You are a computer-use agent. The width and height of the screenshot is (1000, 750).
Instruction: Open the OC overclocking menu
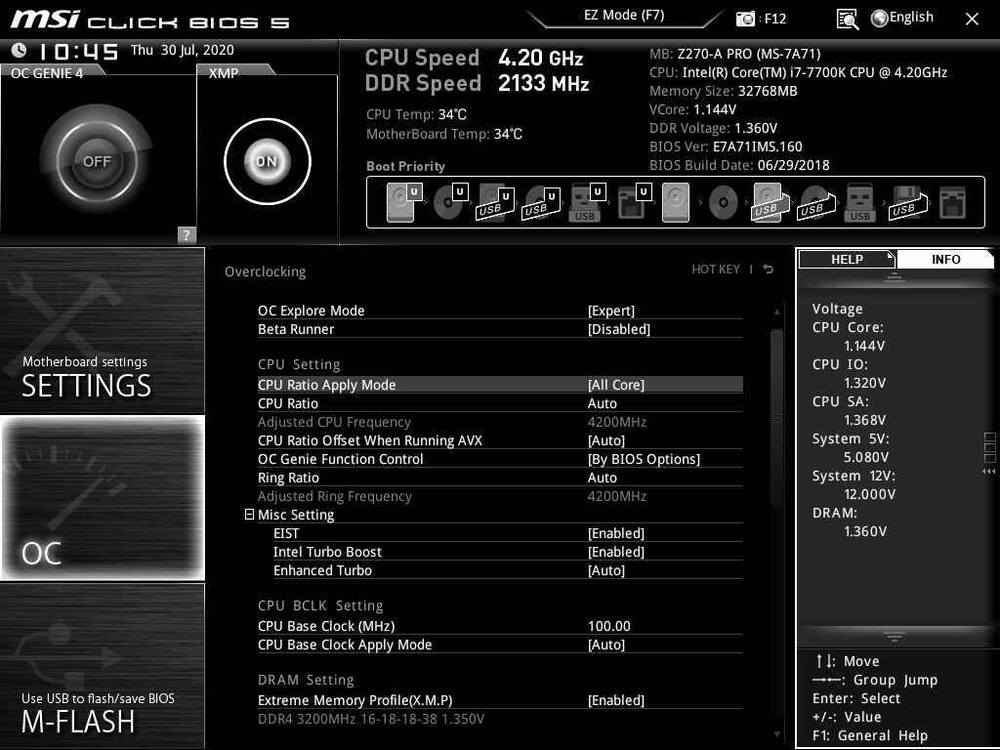tap(102, 498)
